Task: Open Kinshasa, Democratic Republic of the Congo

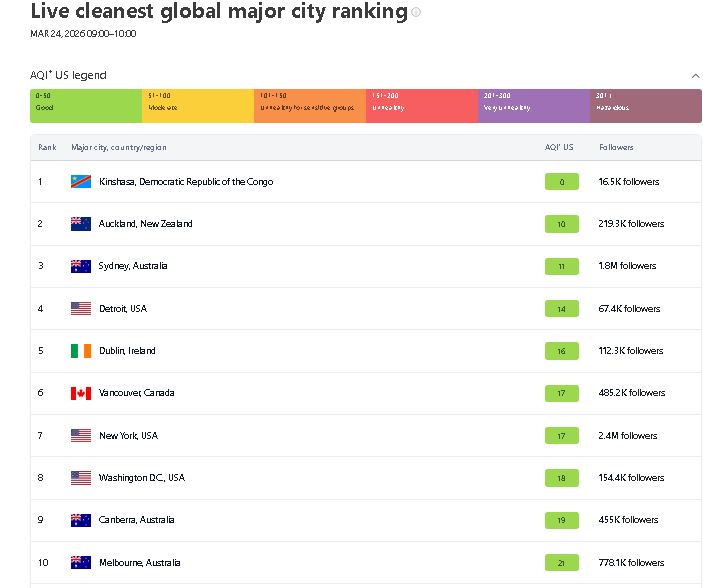Action: click(185, 182)
